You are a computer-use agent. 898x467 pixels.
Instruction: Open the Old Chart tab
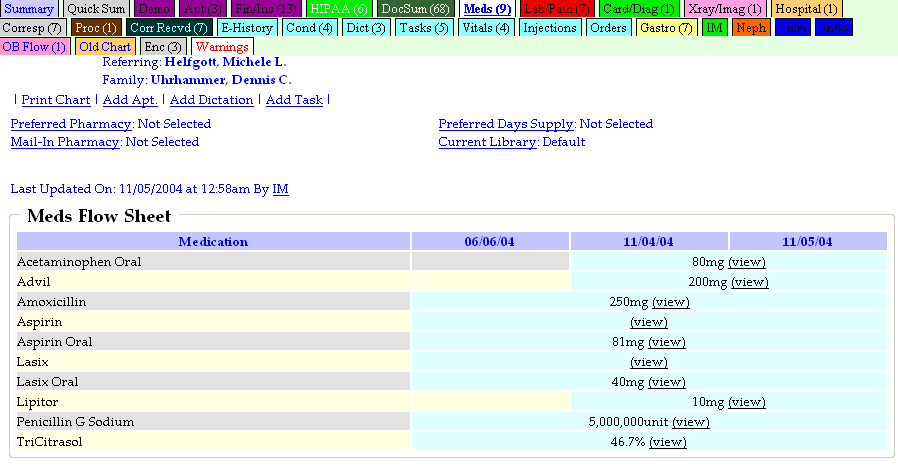[105, 46]
